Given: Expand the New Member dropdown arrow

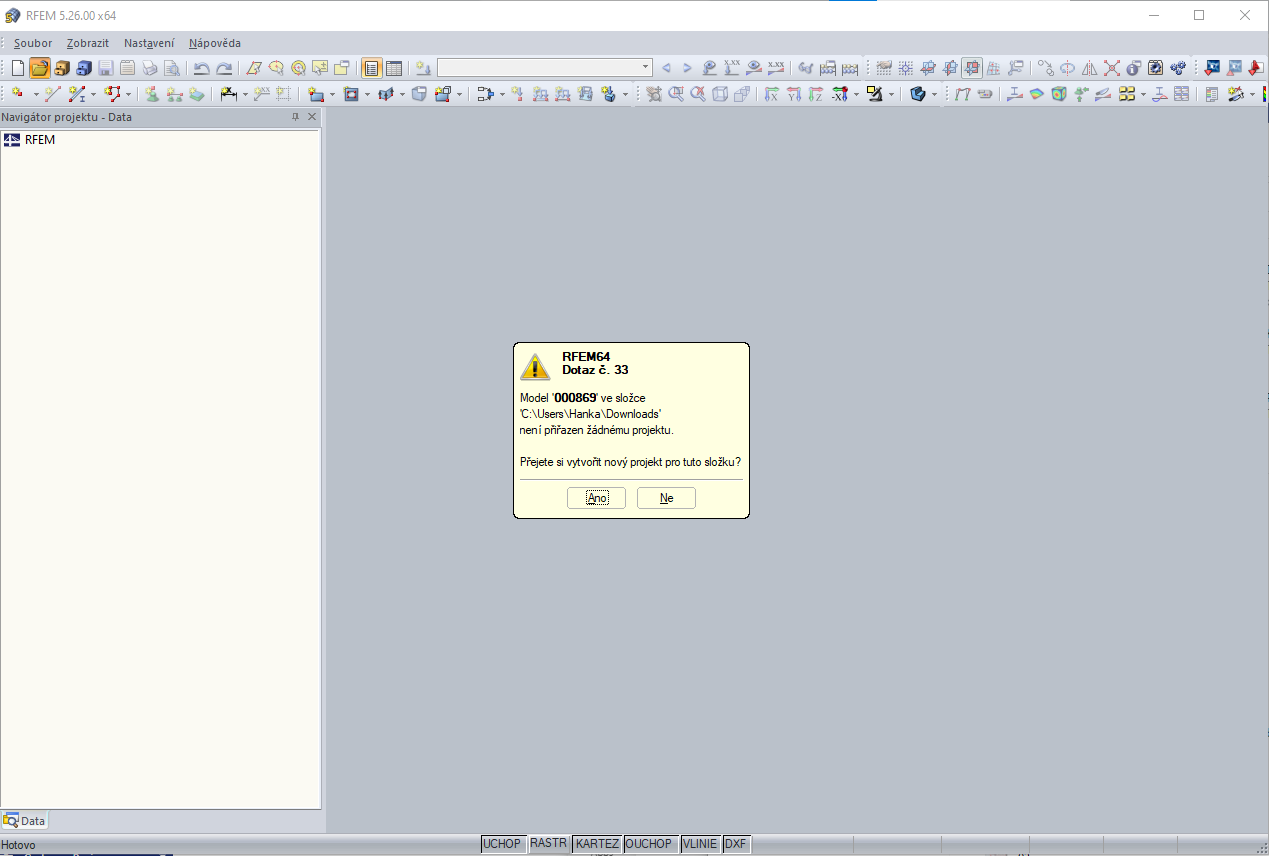Looking at the screenshot, I should (x=93, y=94).
